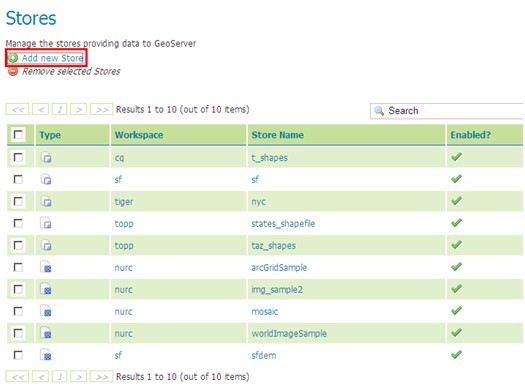Image resolution: width=525 pixels, height=390 pixels.
Task: Click the enabled checkmark for taz_shapes
Action: pos(456,245)
